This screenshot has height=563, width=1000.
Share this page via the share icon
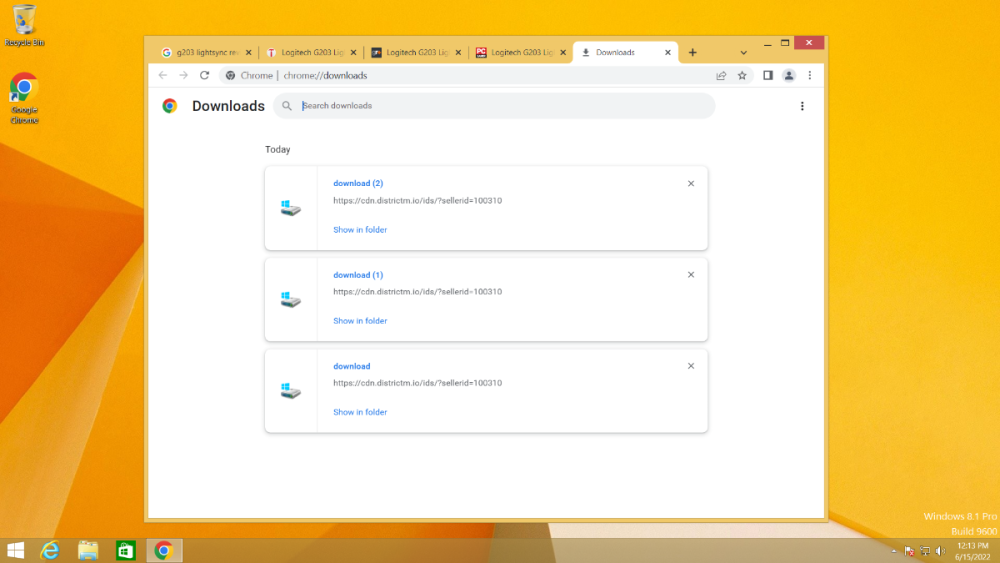click(x=721, y=75)
